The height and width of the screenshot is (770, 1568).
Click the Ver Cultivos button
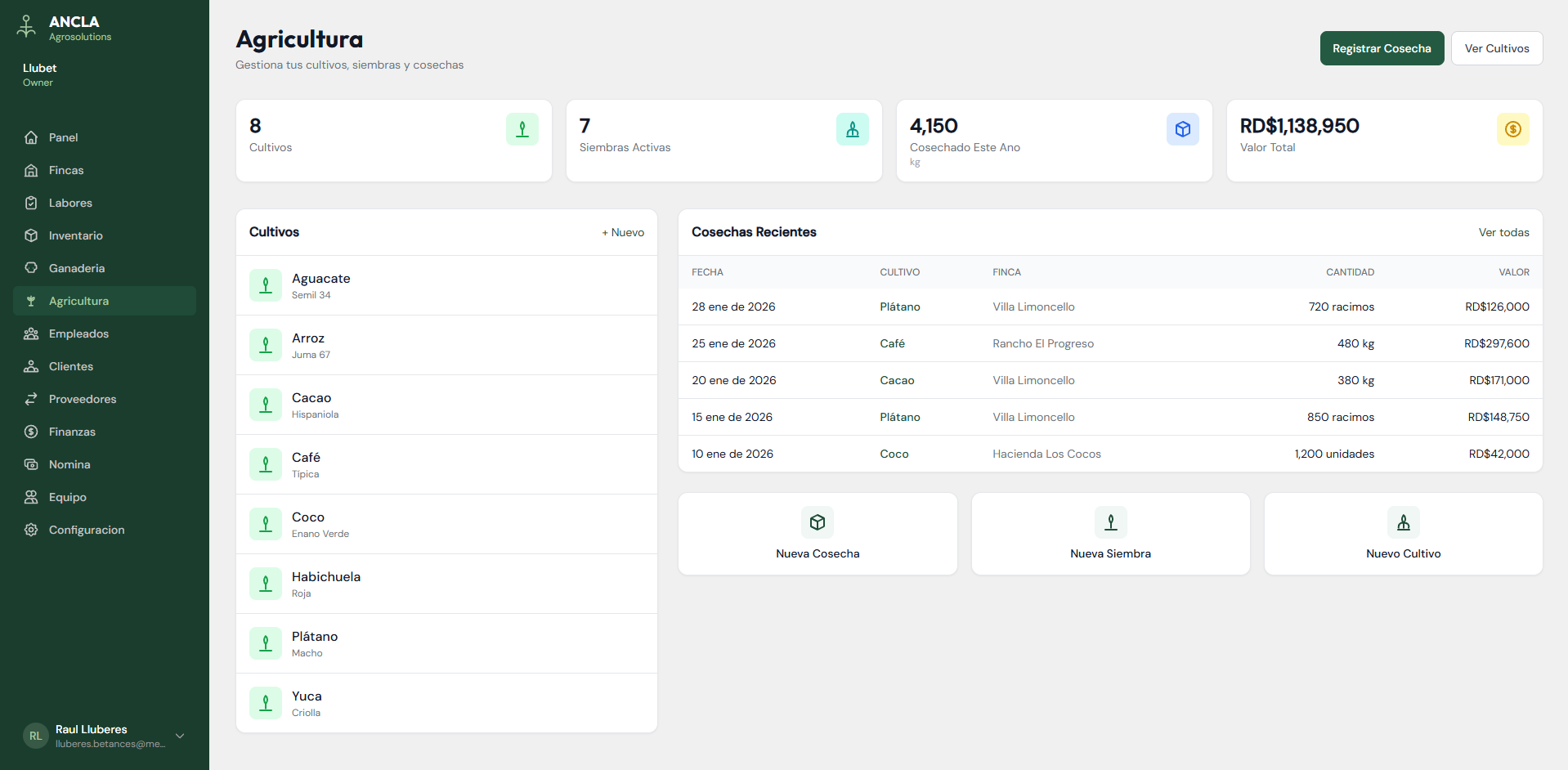1496,48
